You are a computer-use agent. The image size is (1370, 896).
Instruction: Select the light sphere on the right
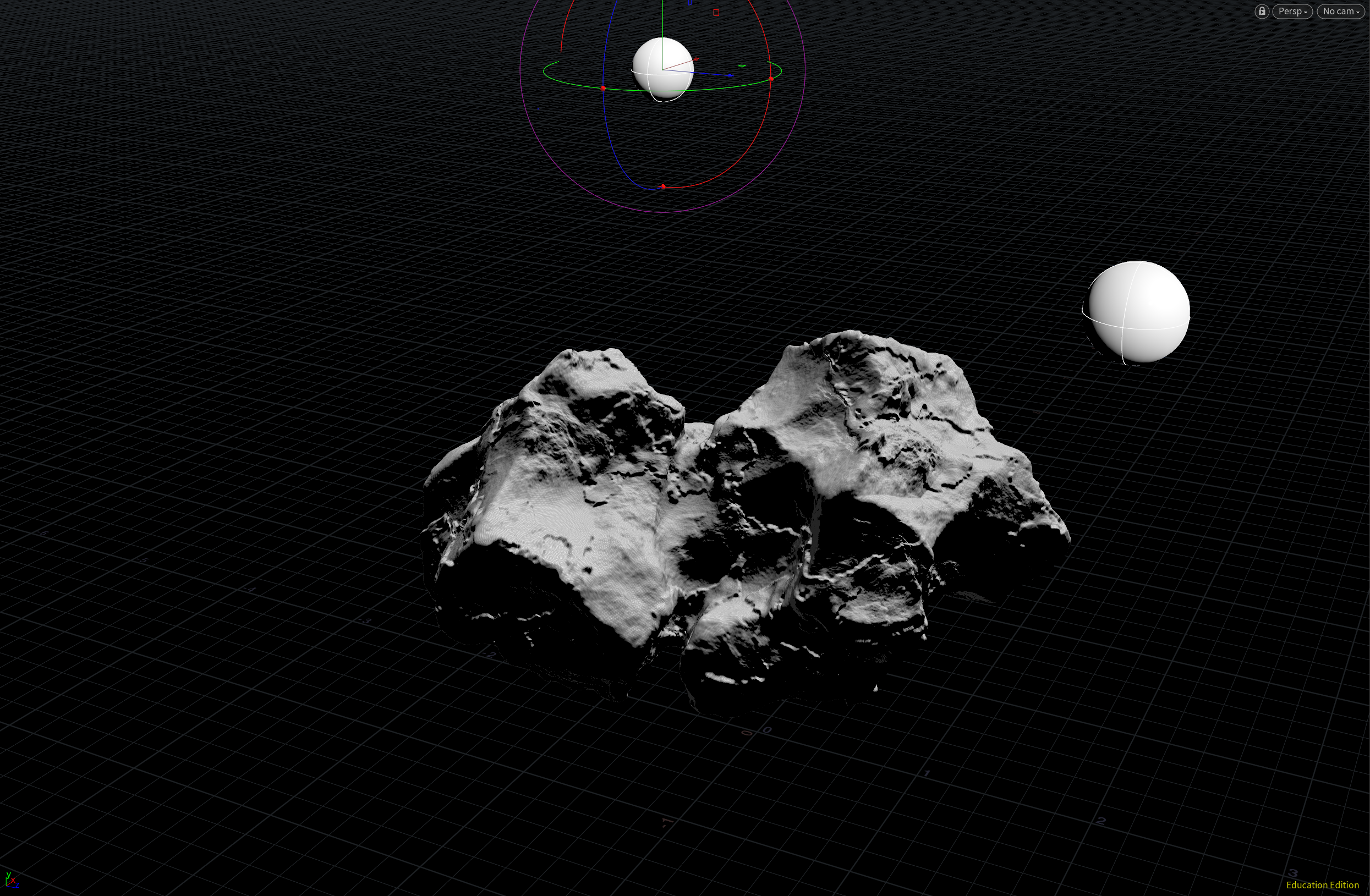click(1138, 312)
